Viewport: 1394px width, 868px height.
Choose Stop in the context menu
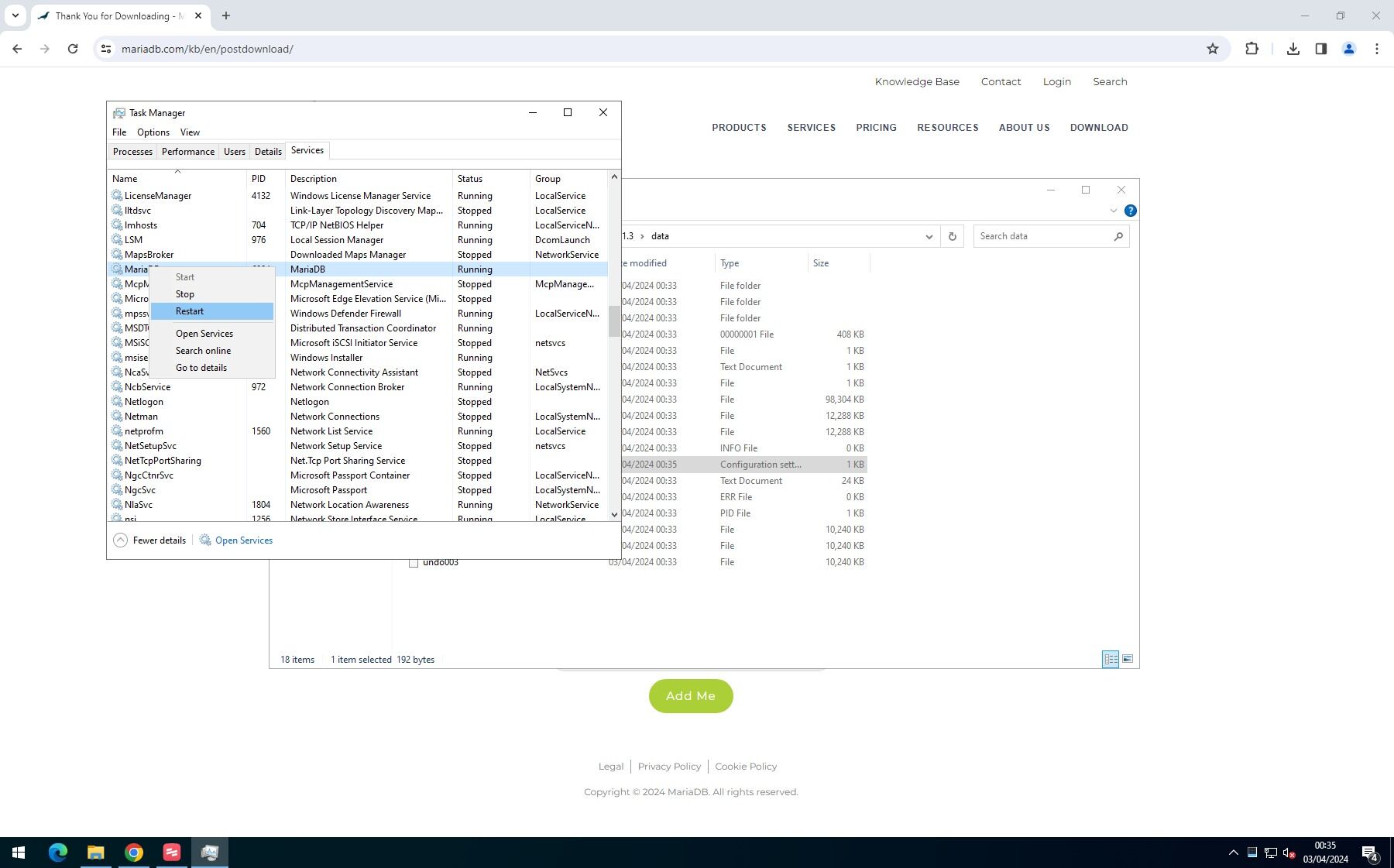tap(212, 294)
